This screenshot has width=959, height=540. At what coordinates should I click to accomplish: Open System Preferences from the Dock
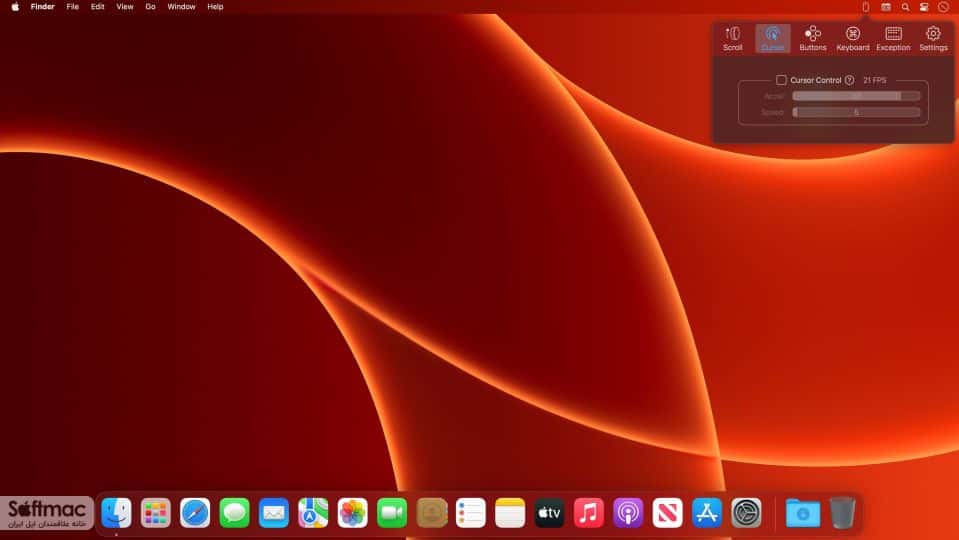[x=746, y=512]
